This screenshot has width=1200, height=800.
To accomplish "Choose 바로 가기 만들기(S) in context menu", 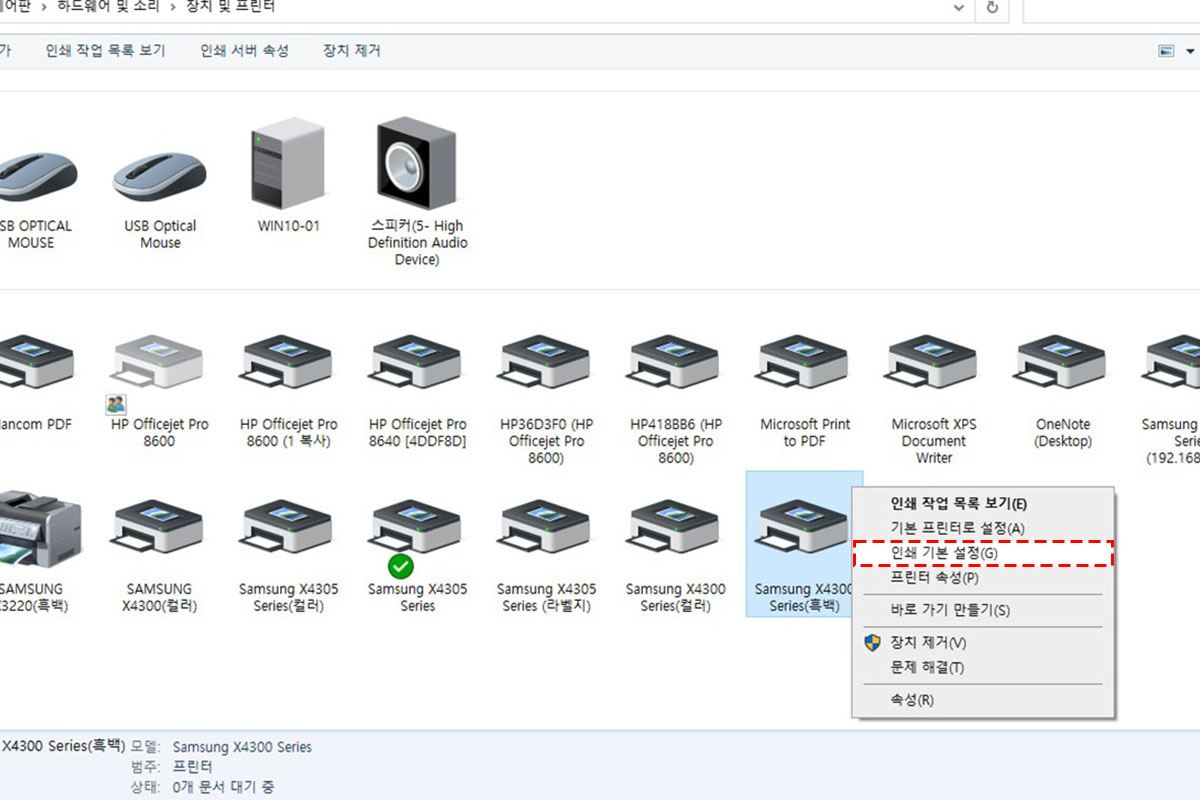I will tap(982, 610).
